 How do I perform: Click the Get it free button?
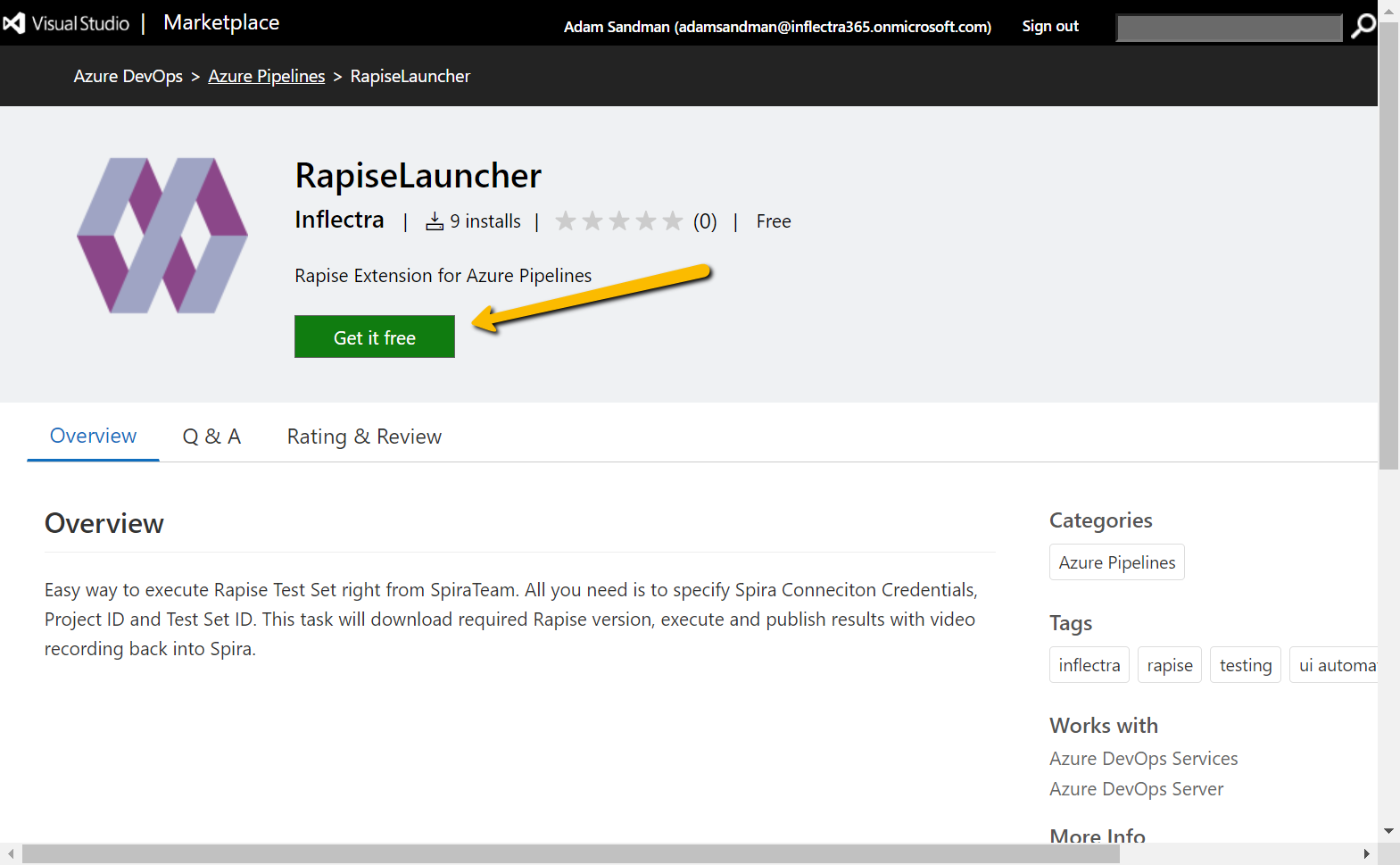coord(375,337)
